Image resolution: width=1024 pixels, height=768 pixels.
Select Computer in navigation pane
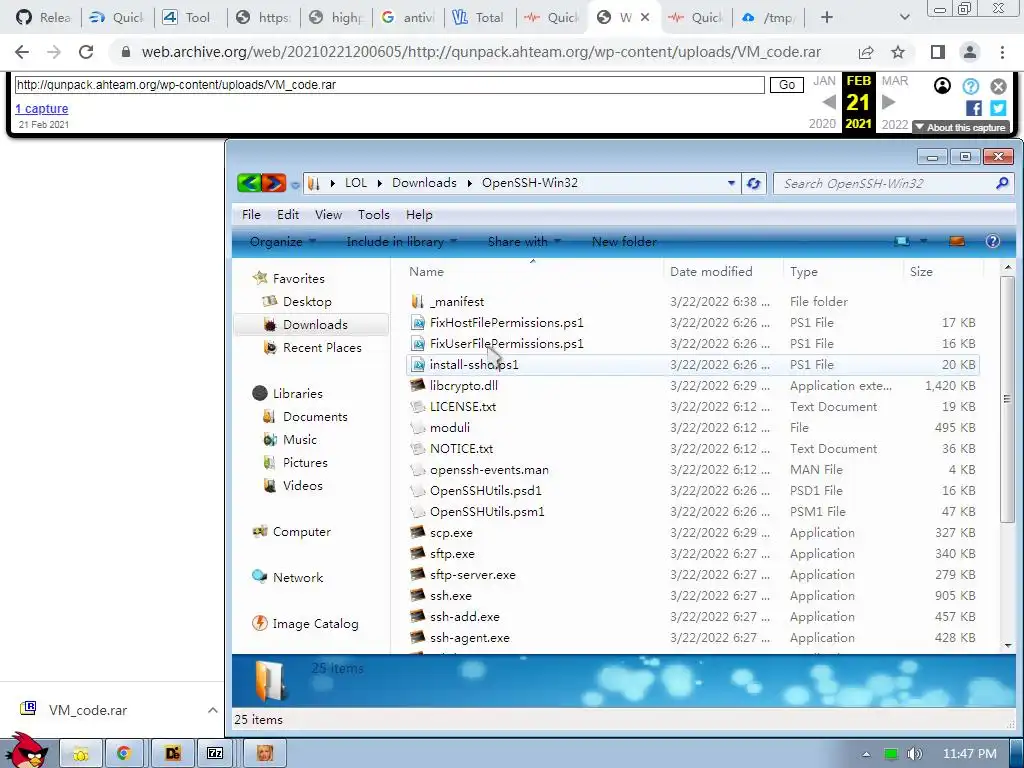[301, 532]
